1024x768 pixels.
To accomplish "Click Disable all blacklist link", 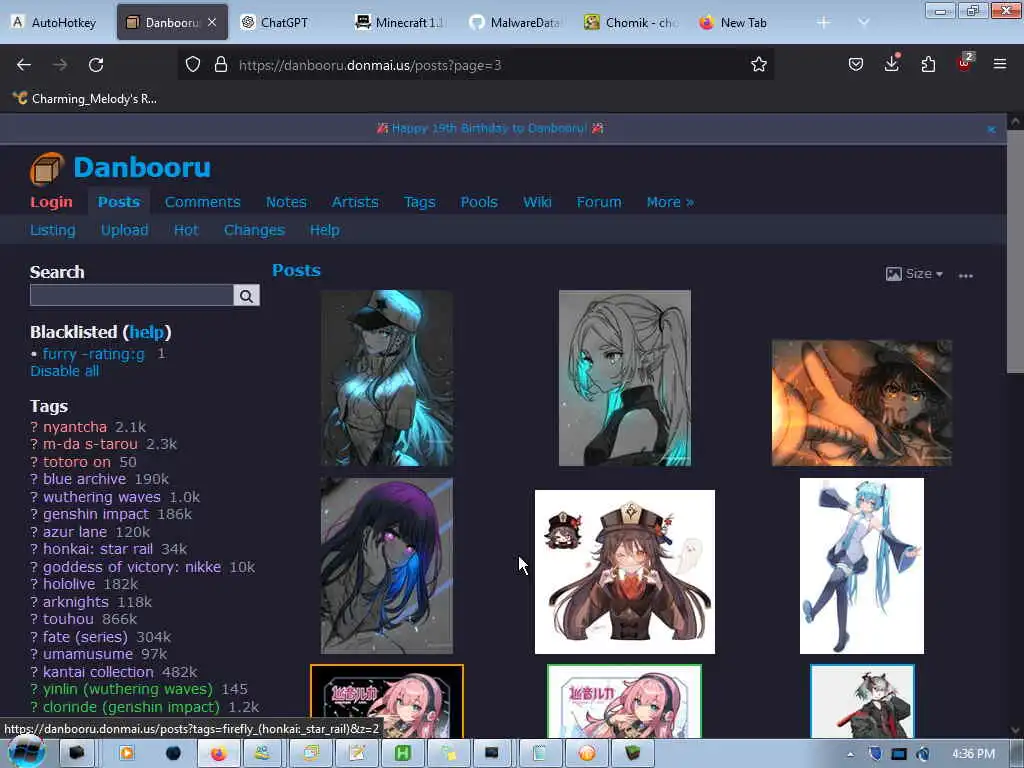I will point(65,371).
